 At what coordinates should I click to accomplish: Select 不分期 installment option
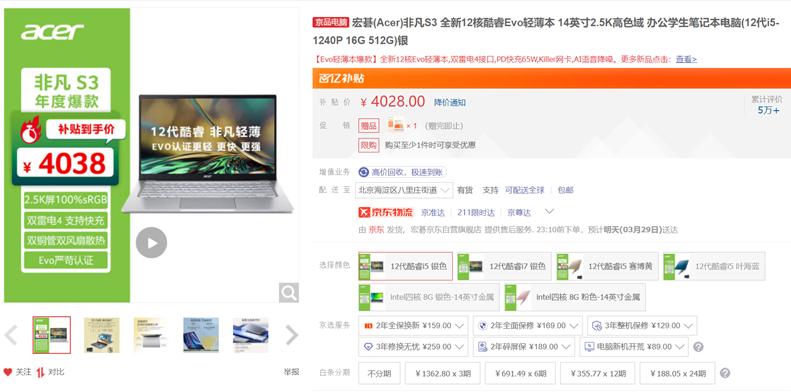coord(379,373)
